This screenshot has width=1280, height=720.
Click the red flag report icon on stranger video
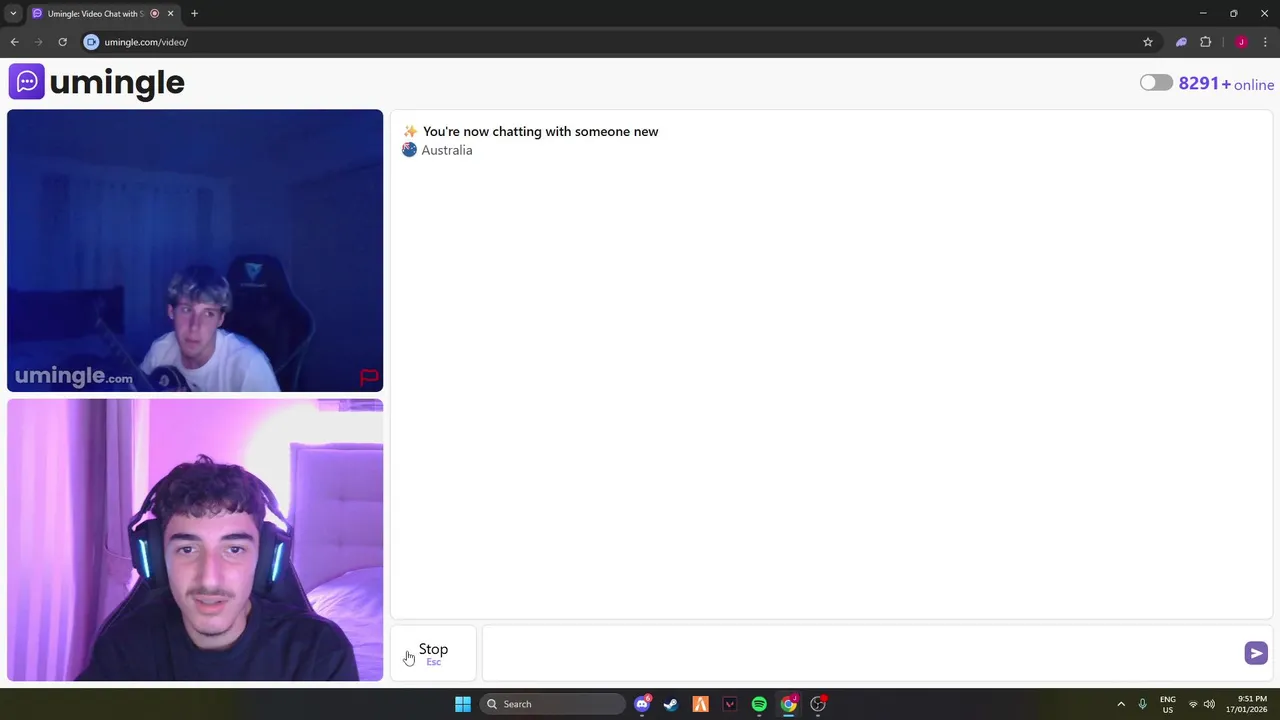tap(369, 377)
